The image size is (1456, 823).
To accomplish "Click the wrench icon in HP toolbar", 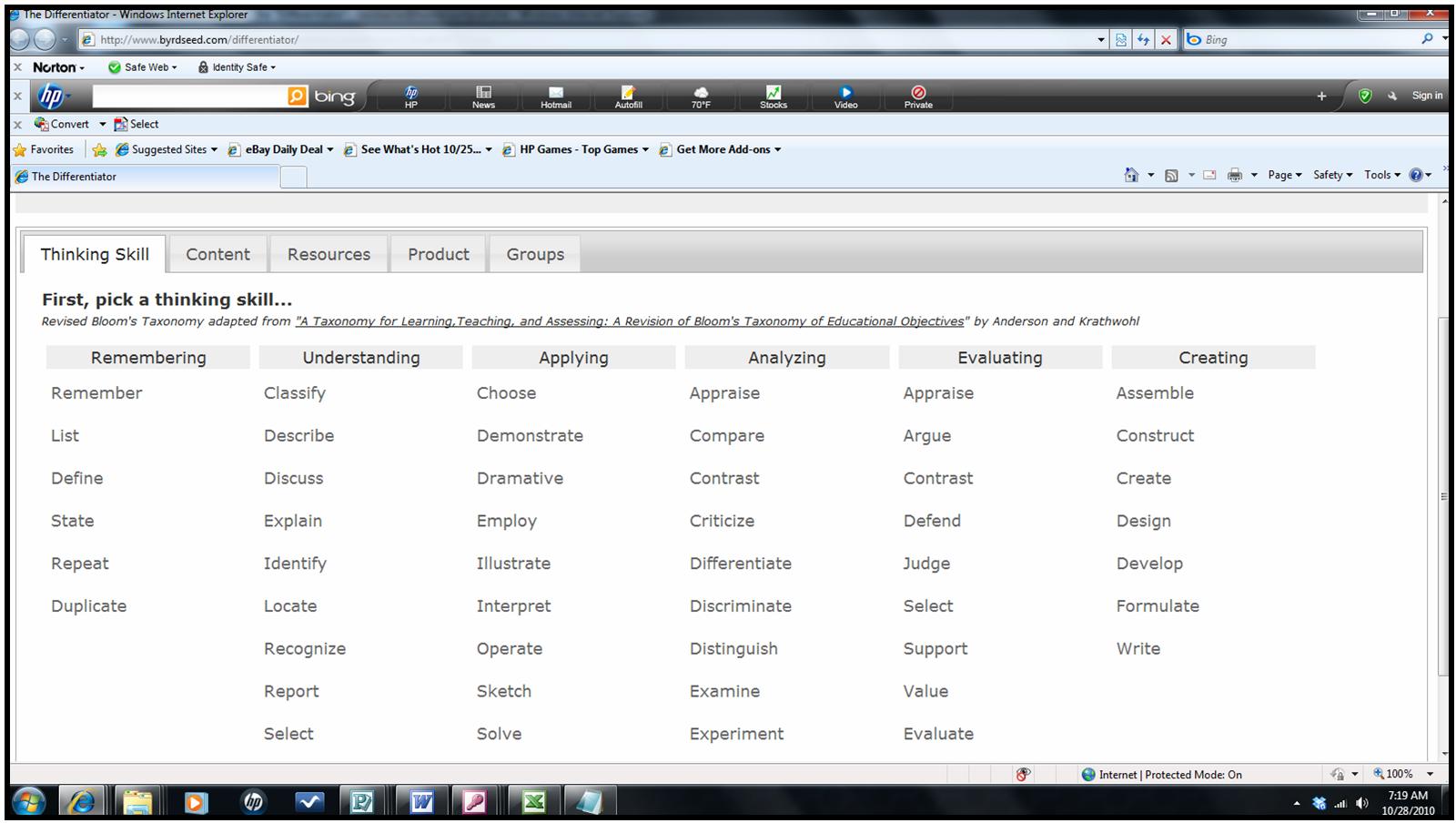I will pyautogui.click(x=1391, y=96).
